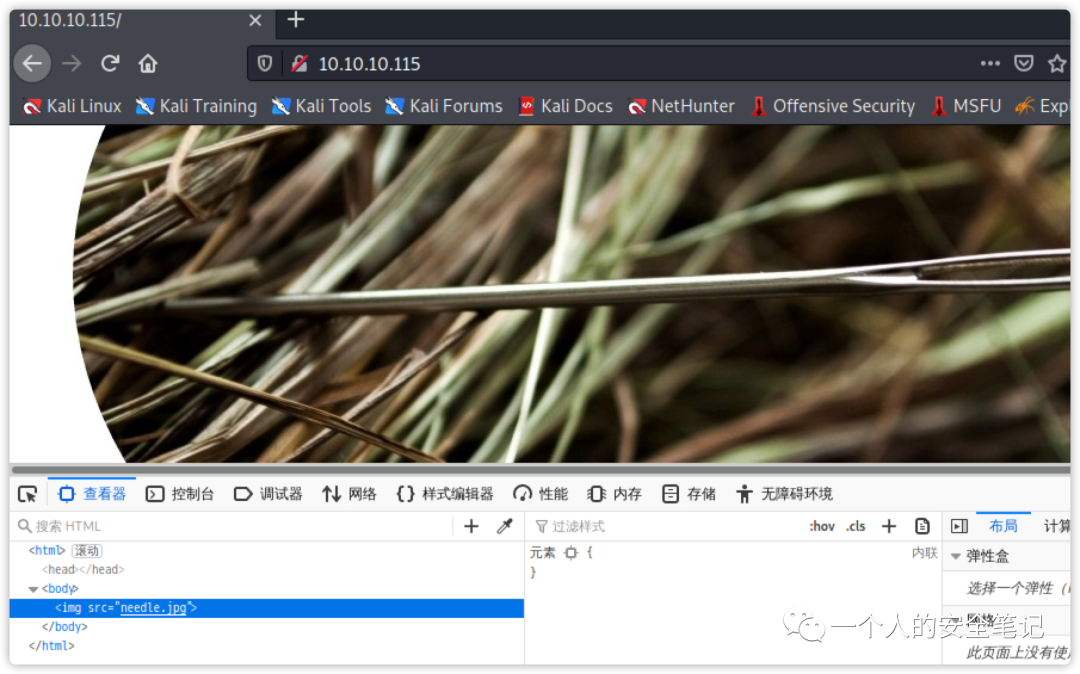Viewport: 1080px width, 674px height.
Task: Open Kali Tools bookmark
Action: (x=321, y=106)
